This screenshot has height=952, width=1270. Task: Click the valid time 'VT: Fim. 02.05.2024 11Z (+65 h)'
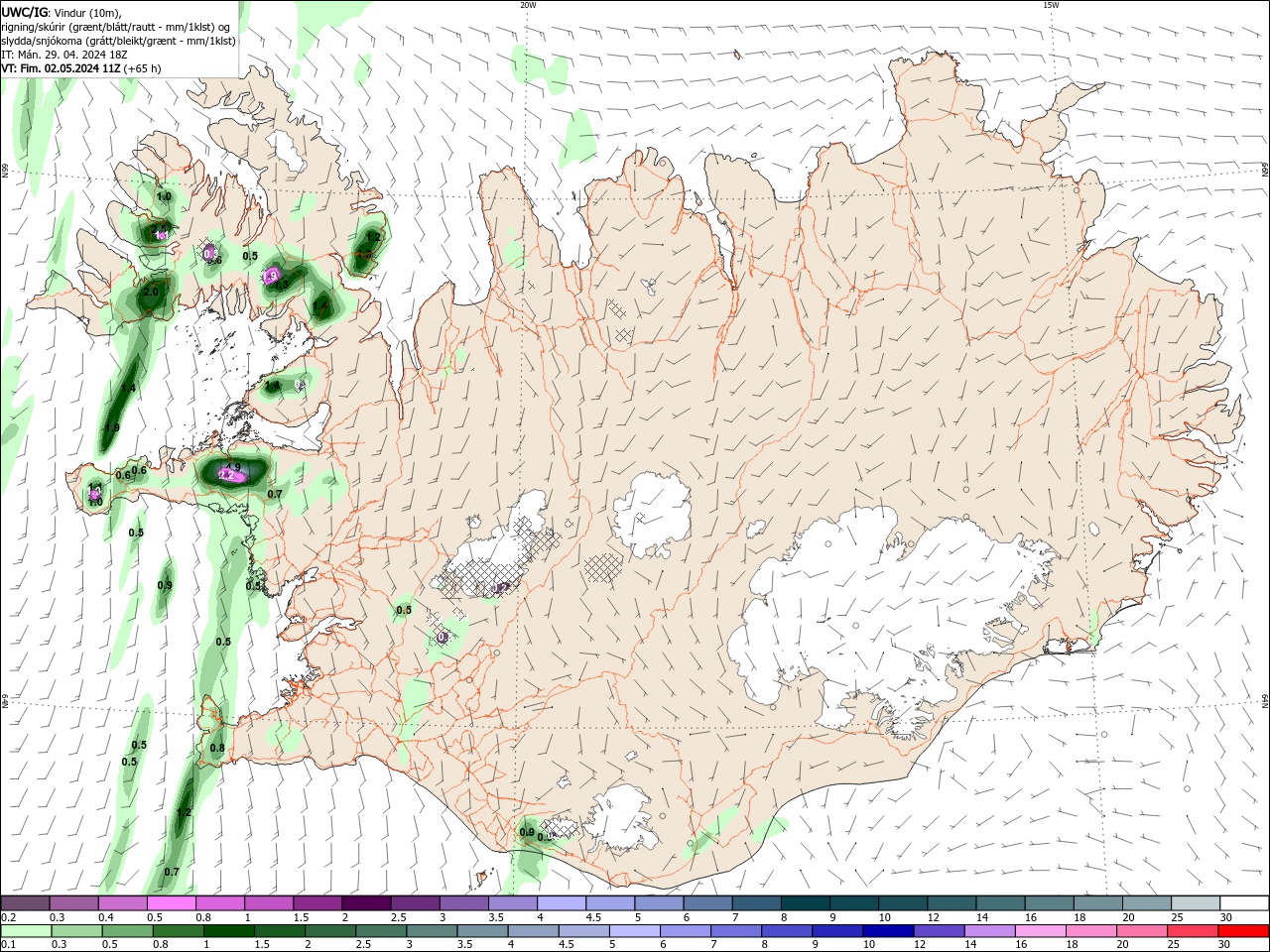[x=81, y=68]
